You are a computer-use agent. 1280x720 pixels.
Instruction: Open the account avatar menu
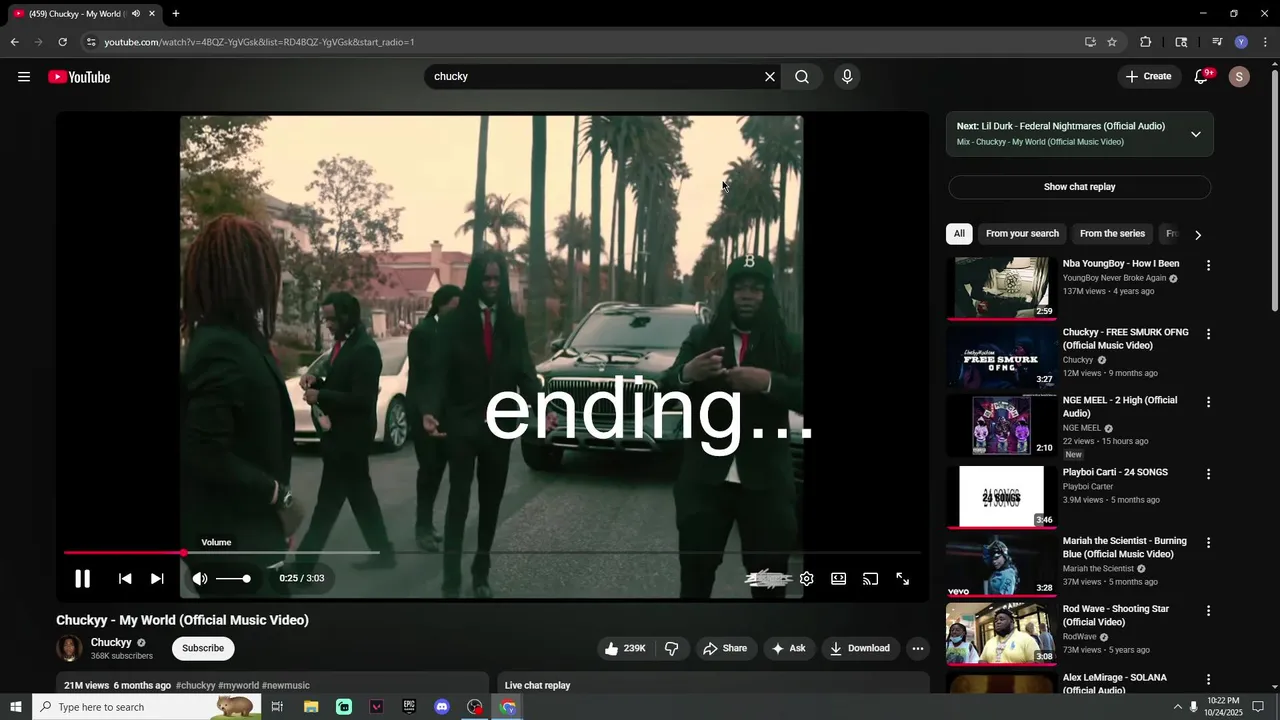[x=1239, y=77]
